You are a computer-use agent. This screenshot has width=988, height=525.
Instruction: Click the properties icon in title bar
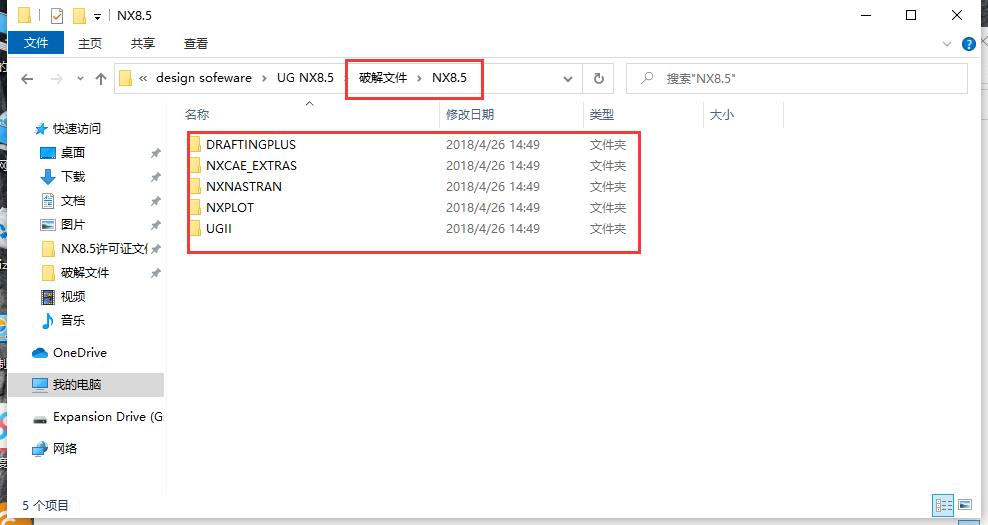click(57, 15)
